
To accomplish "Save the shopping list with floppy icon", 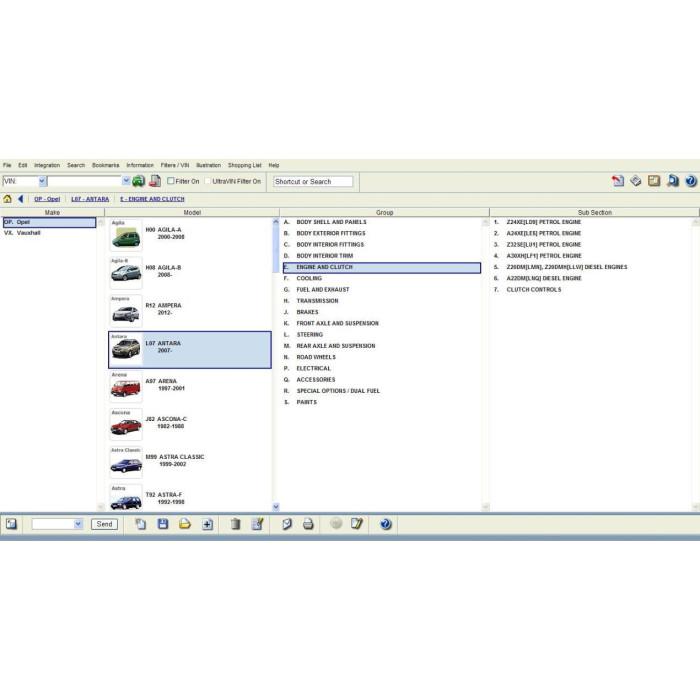I will [163, 524].
